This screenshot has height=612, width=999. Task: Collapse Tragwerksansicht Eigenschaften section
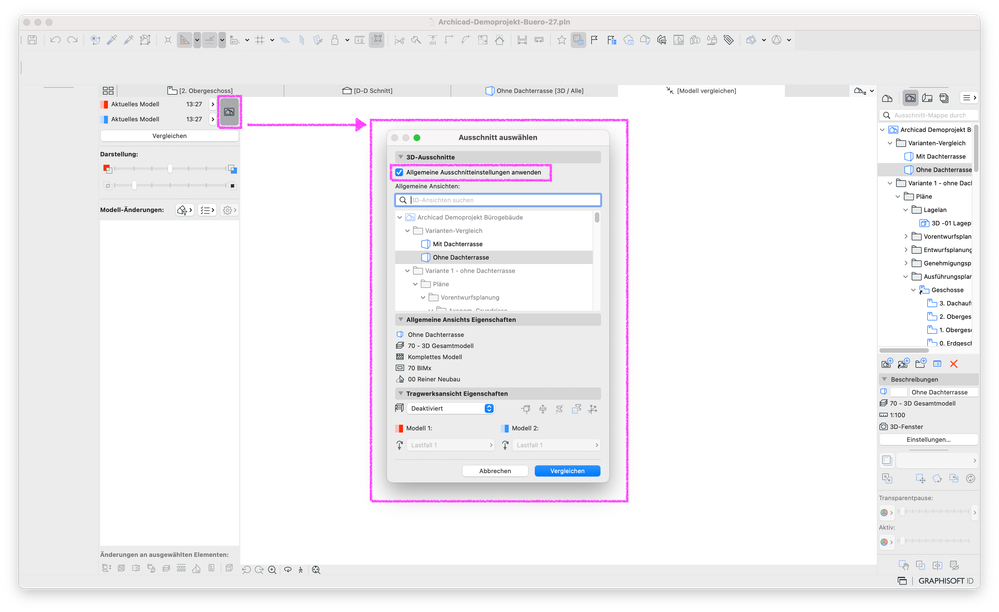401,394
